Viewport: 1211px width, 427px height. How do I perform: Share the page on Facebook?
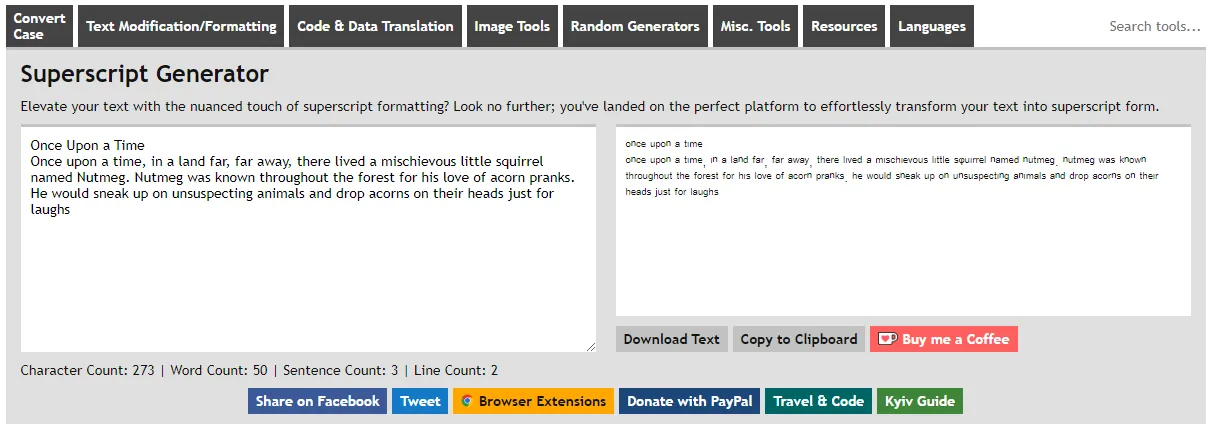(x=318, y=401)
